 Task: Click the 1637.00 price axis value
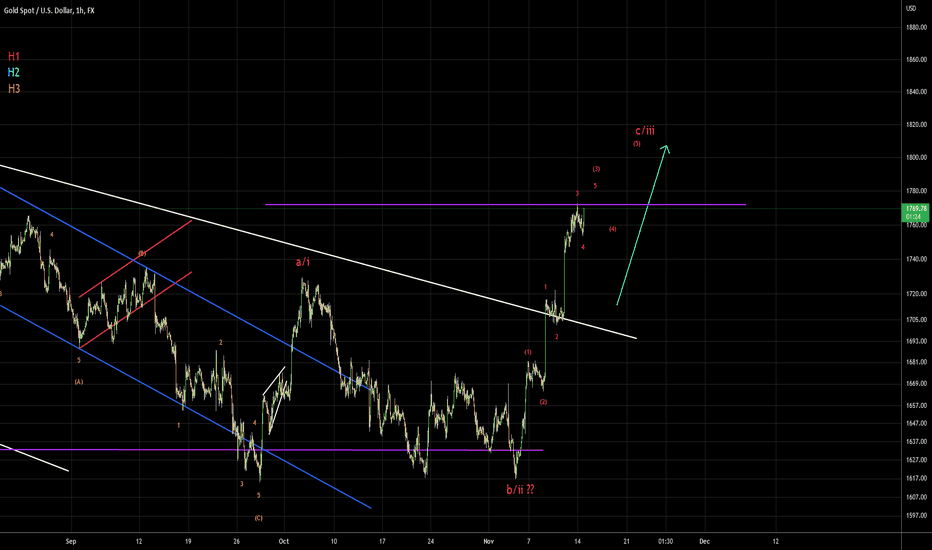tap(917, 442)
